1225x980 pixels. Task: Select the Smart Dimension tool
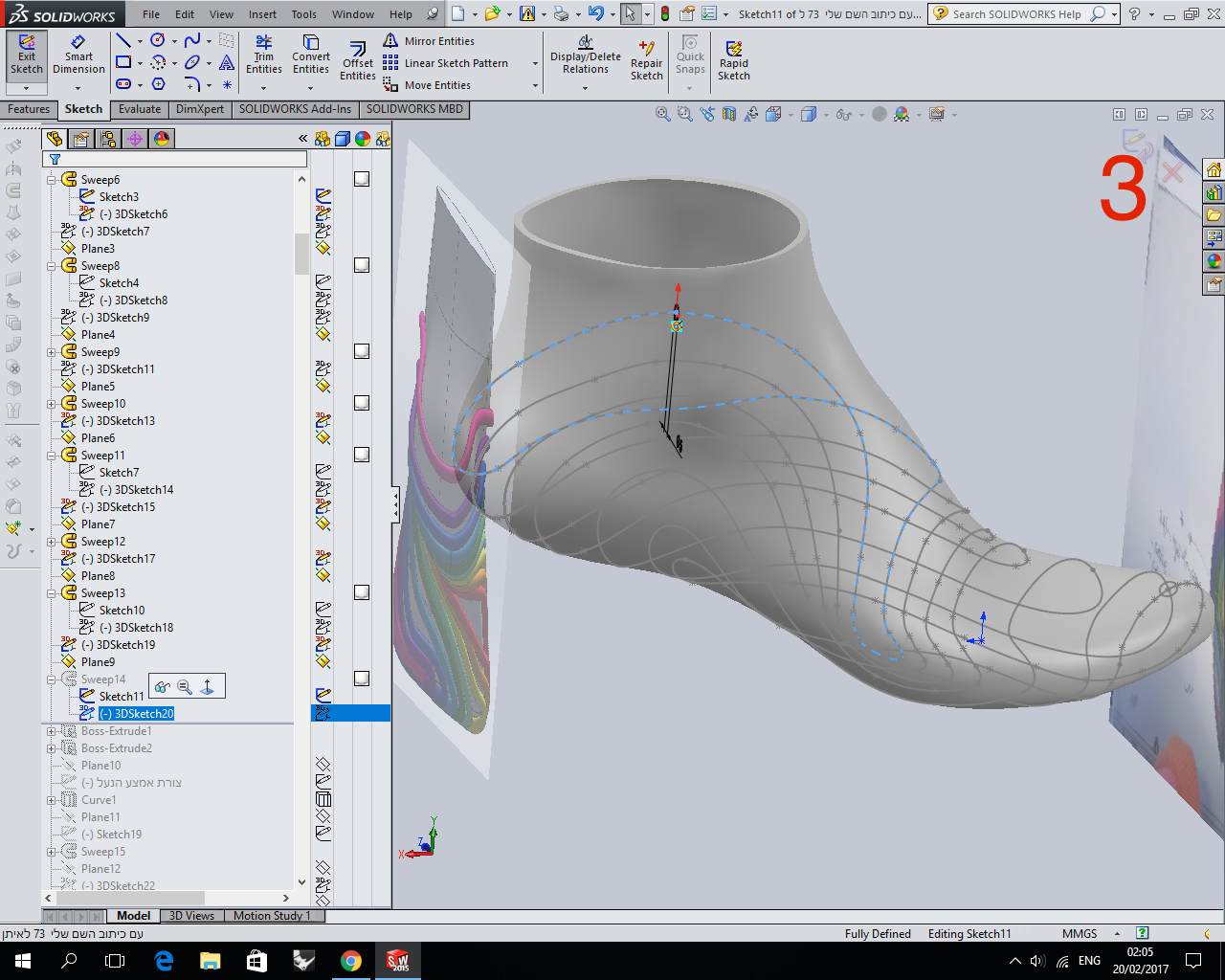[x=78, y=55]
